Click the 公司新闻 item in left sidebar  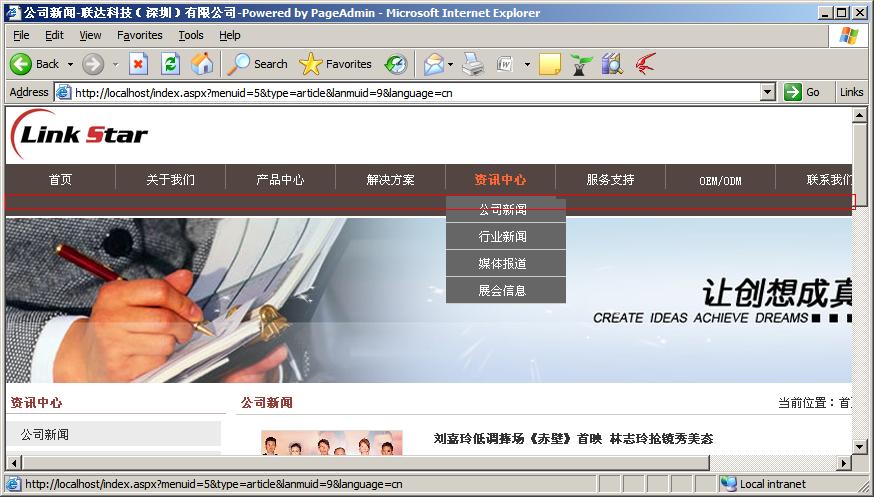(45, 435)
